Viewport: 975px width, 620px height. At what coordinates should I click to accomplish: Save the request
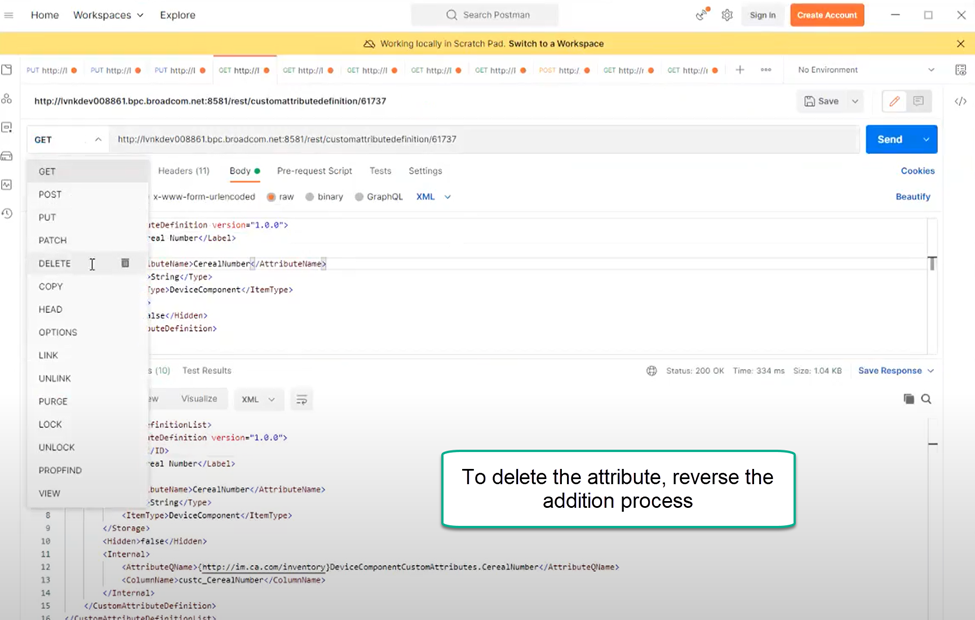[822, 101]
